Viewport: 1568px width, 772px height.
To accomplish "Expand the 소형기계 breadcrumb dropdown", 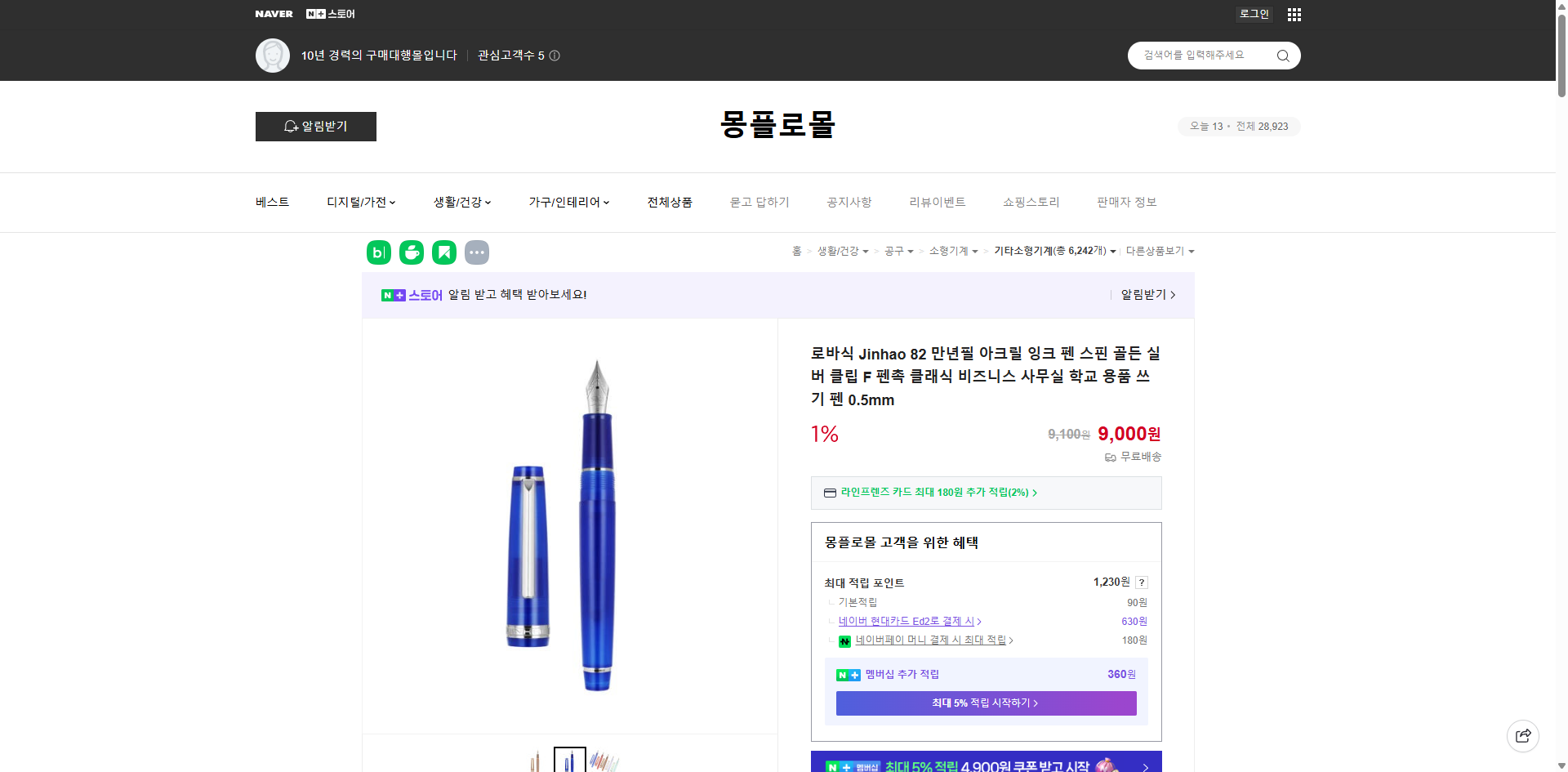I will point(951,251).
